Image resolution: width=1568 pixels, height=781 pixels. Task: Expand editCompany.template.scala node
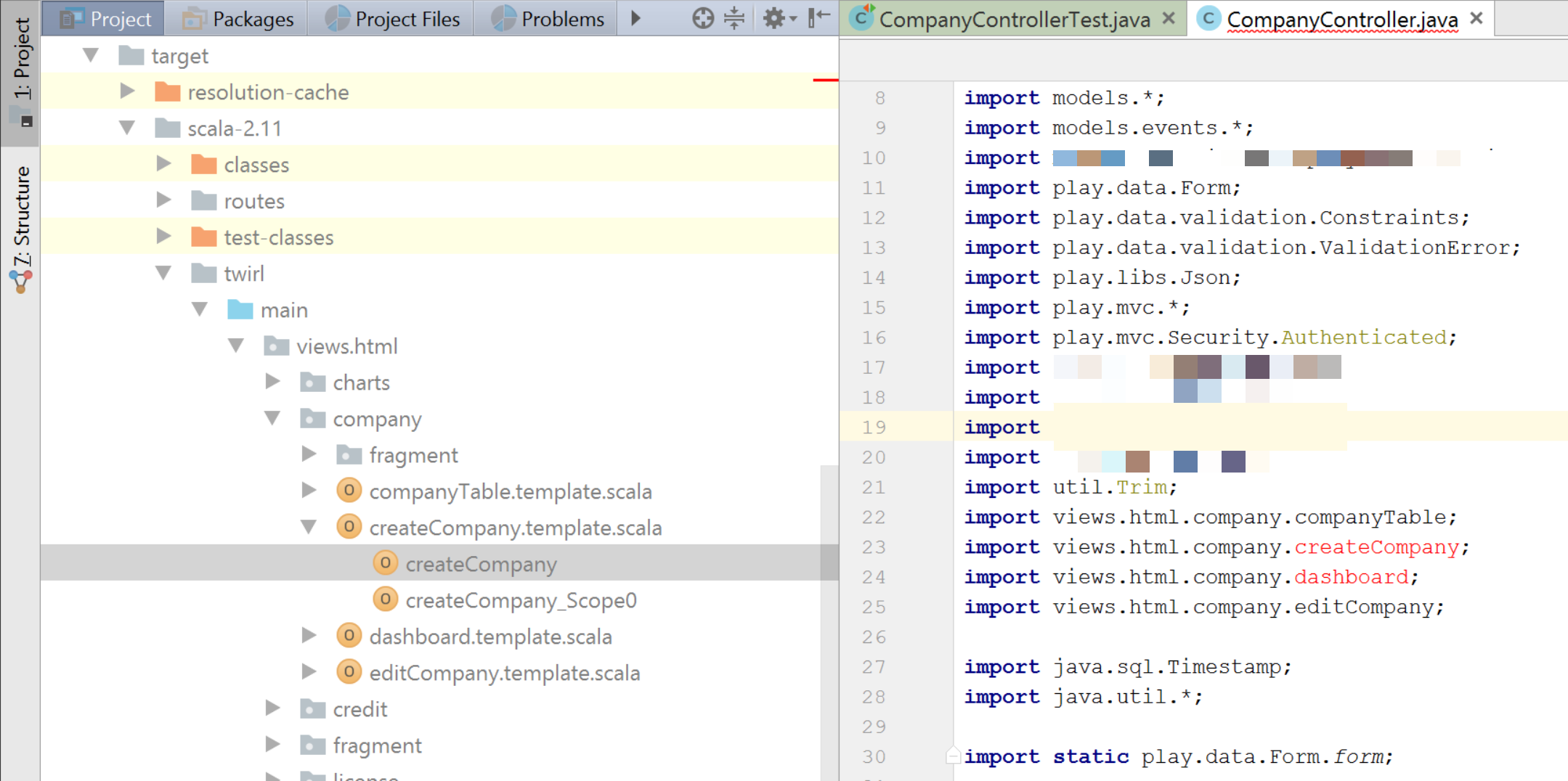coord(309,672)
